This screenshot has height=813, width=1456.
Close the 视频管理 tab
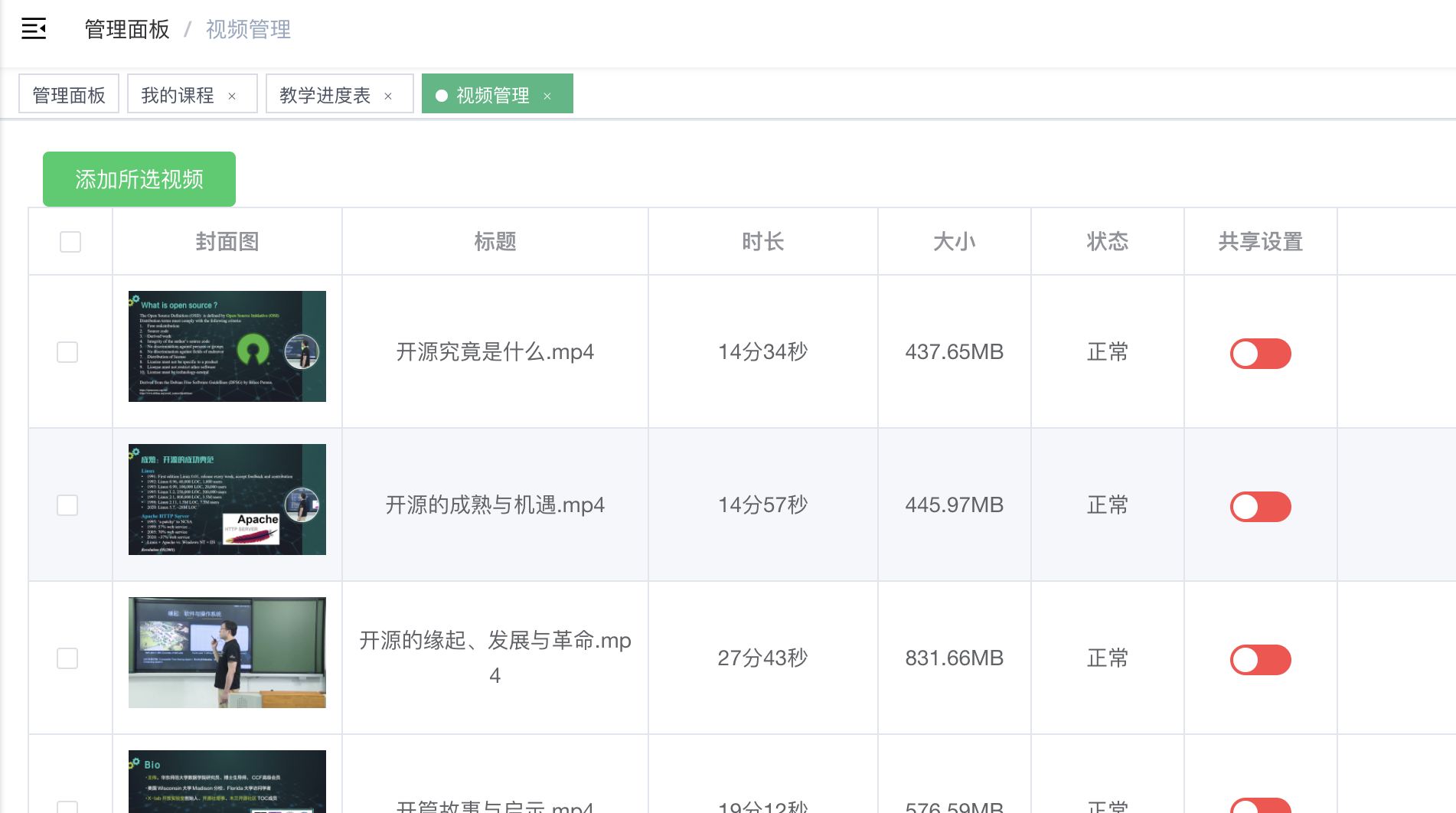547,96
